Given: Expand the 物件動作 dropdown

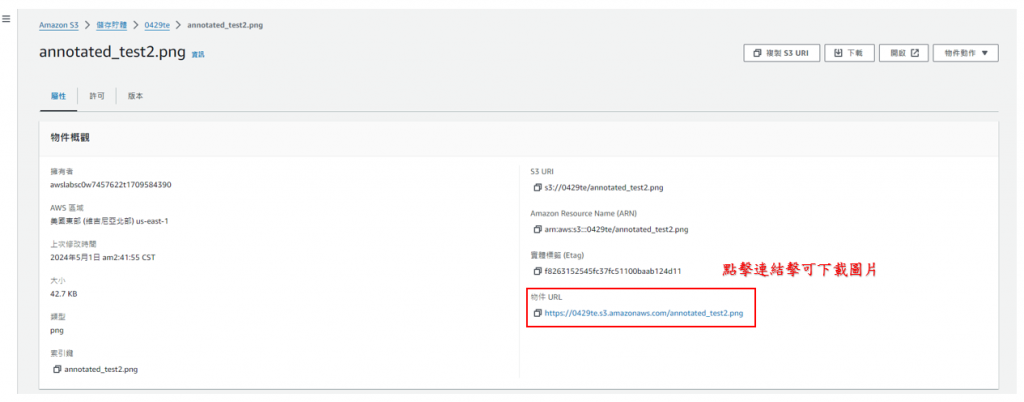Looking at the screenshot, I should 966,54.
